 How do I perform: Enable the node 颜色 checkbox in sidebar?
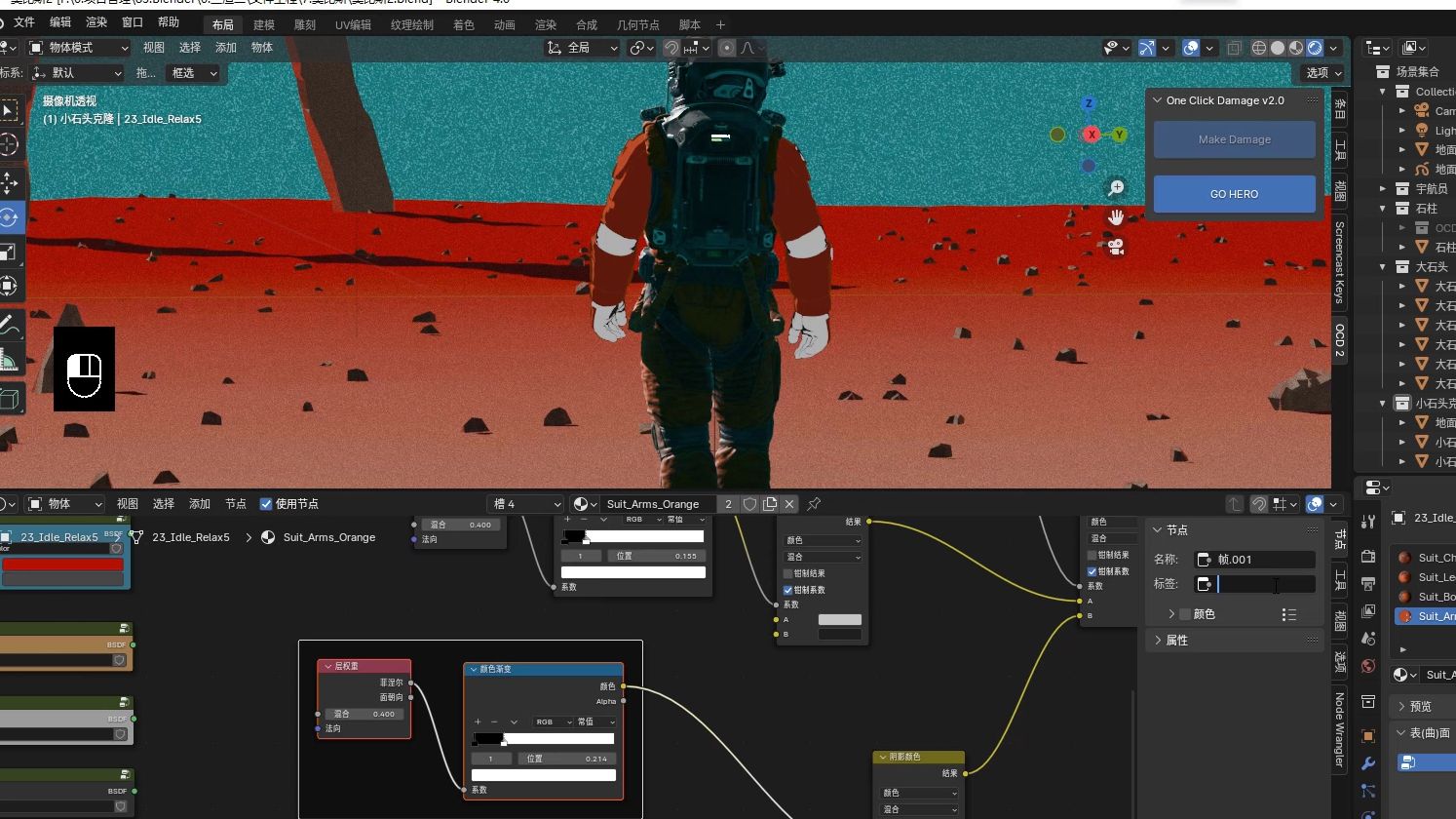coord(1185,614)
